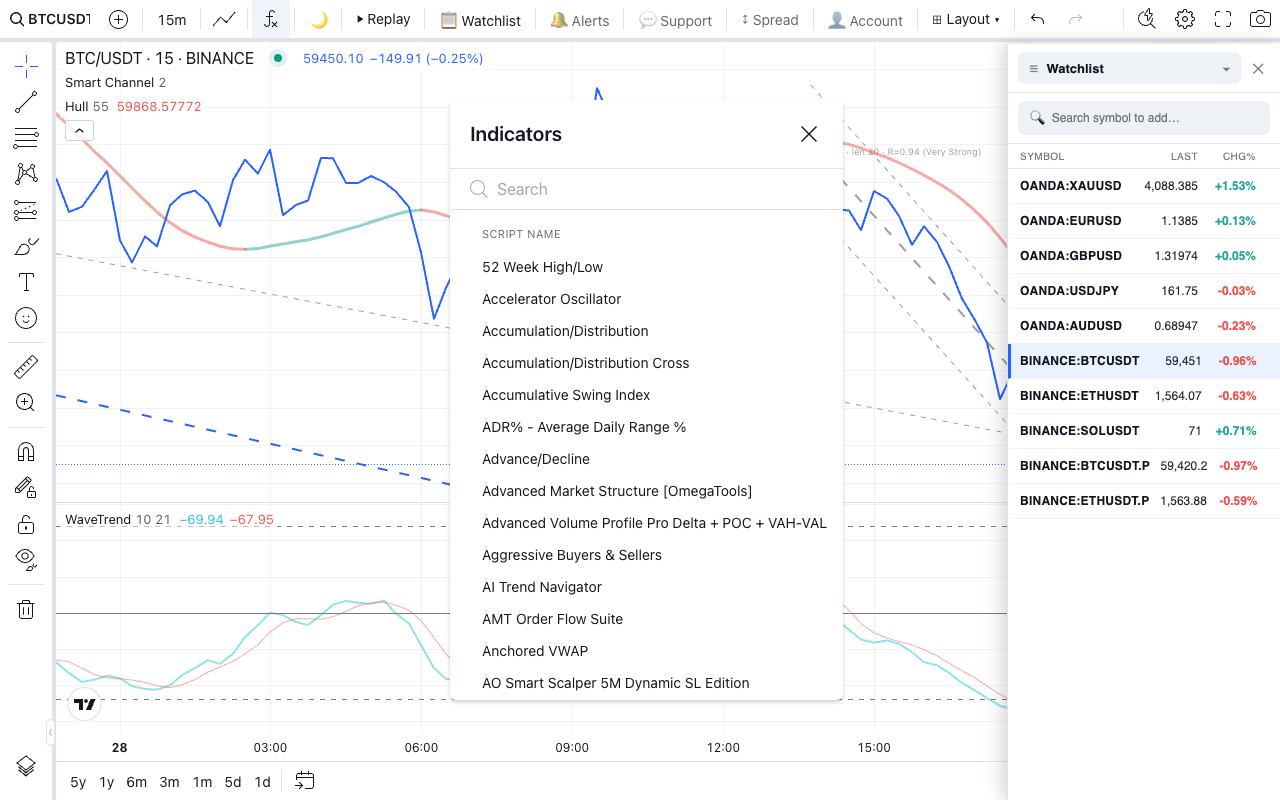Viewport: 1280px width, 800px height.
Task: Open chart settings with the gear icon
Action: pos(1185,19)
